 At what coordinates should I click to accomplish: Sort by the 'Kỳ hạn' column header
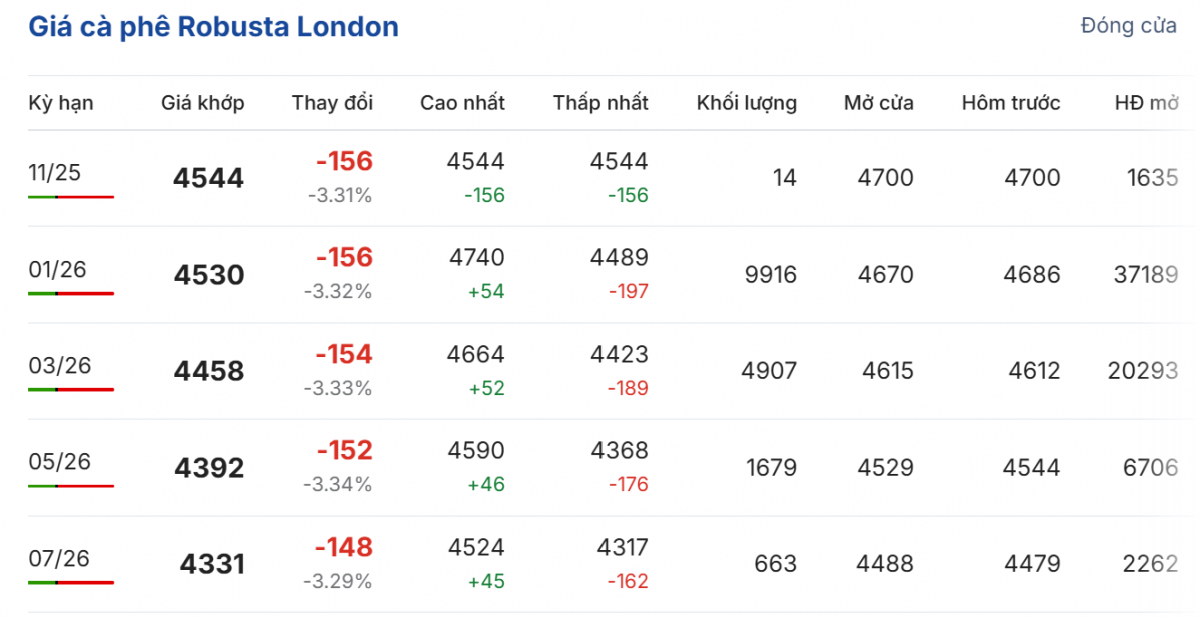click(x=61, y=102)
